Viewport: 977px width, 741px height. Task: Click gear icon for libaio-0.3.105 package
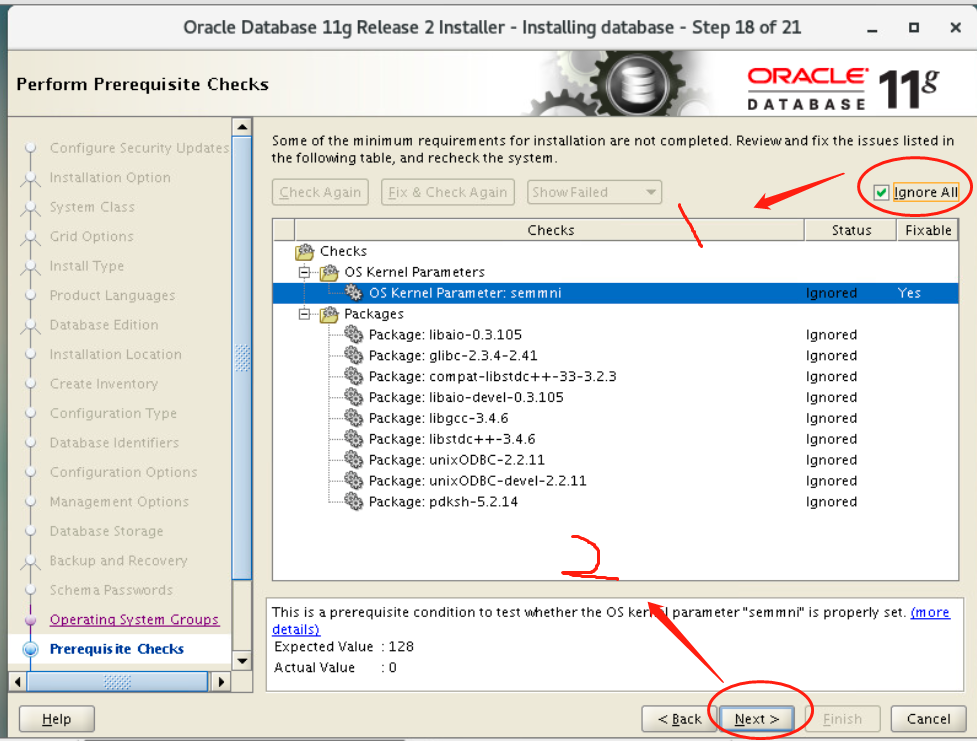[353, 335]
